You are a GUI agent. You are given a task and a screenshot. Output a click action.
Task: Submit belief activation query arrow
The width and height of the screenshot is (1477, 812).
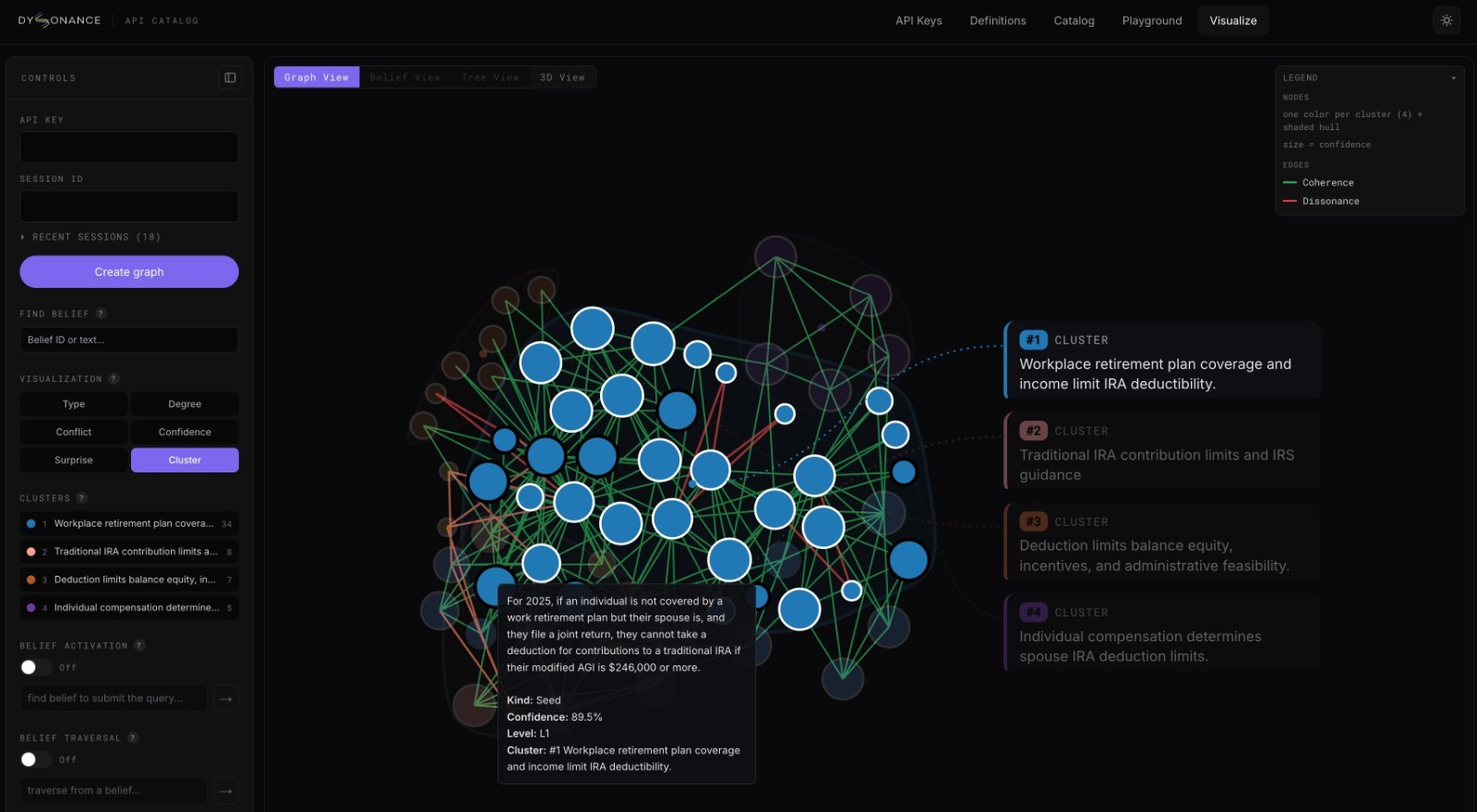coord(226,699)
